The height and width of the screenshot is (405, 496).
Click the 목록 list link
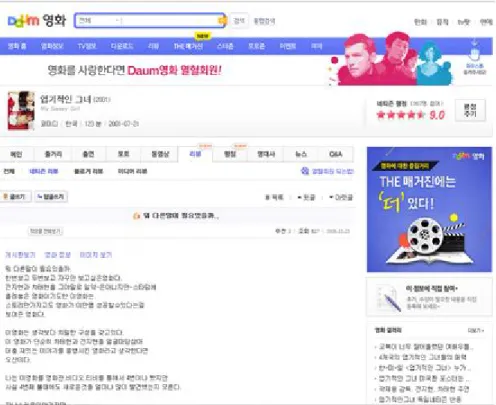[x=274, y=197]
